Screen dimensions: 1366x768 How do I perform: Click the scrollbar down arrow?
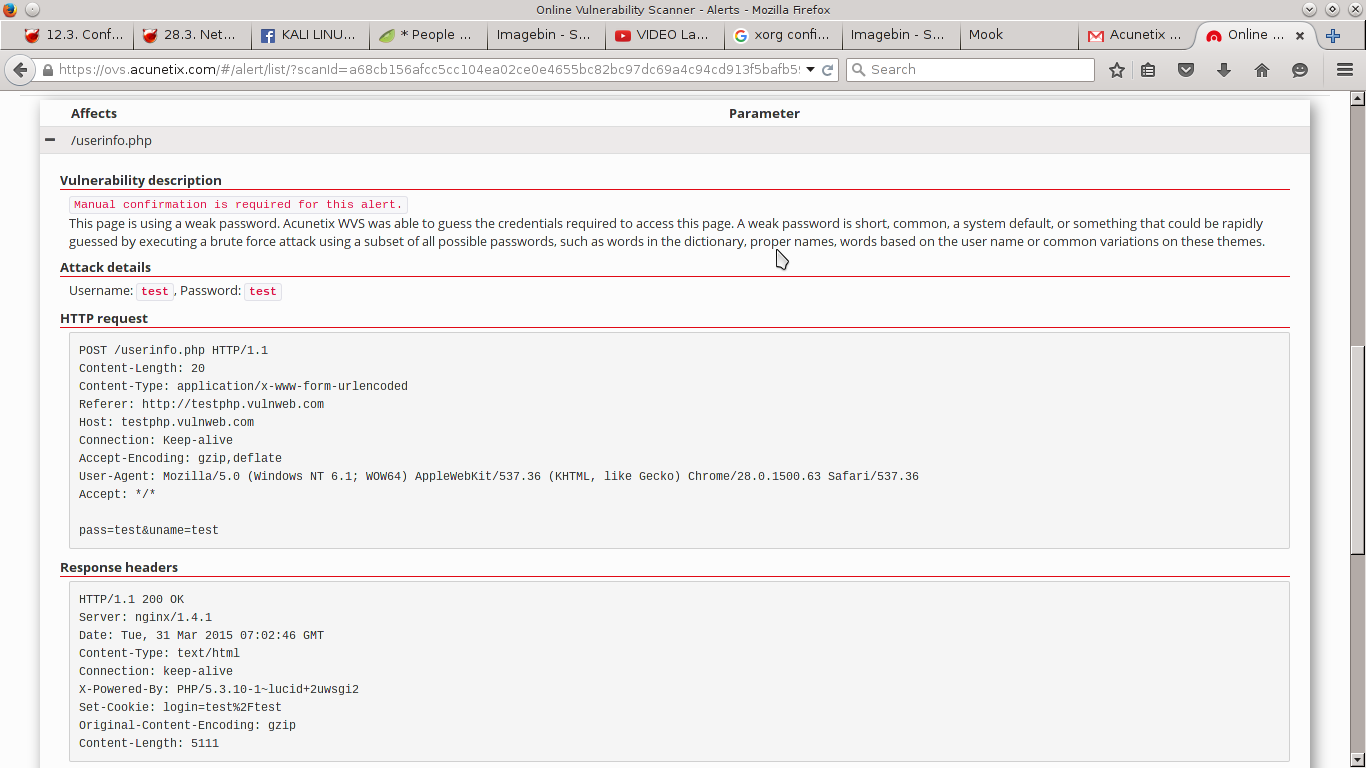(x=1357, y=760)
